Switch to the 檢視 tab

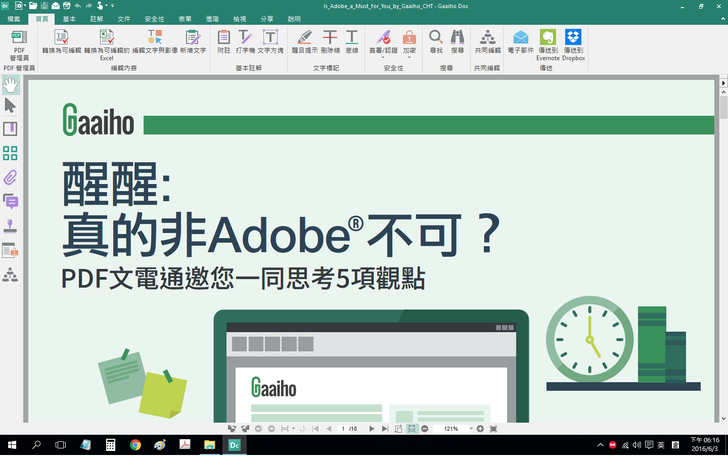click(x=240, y=19)
